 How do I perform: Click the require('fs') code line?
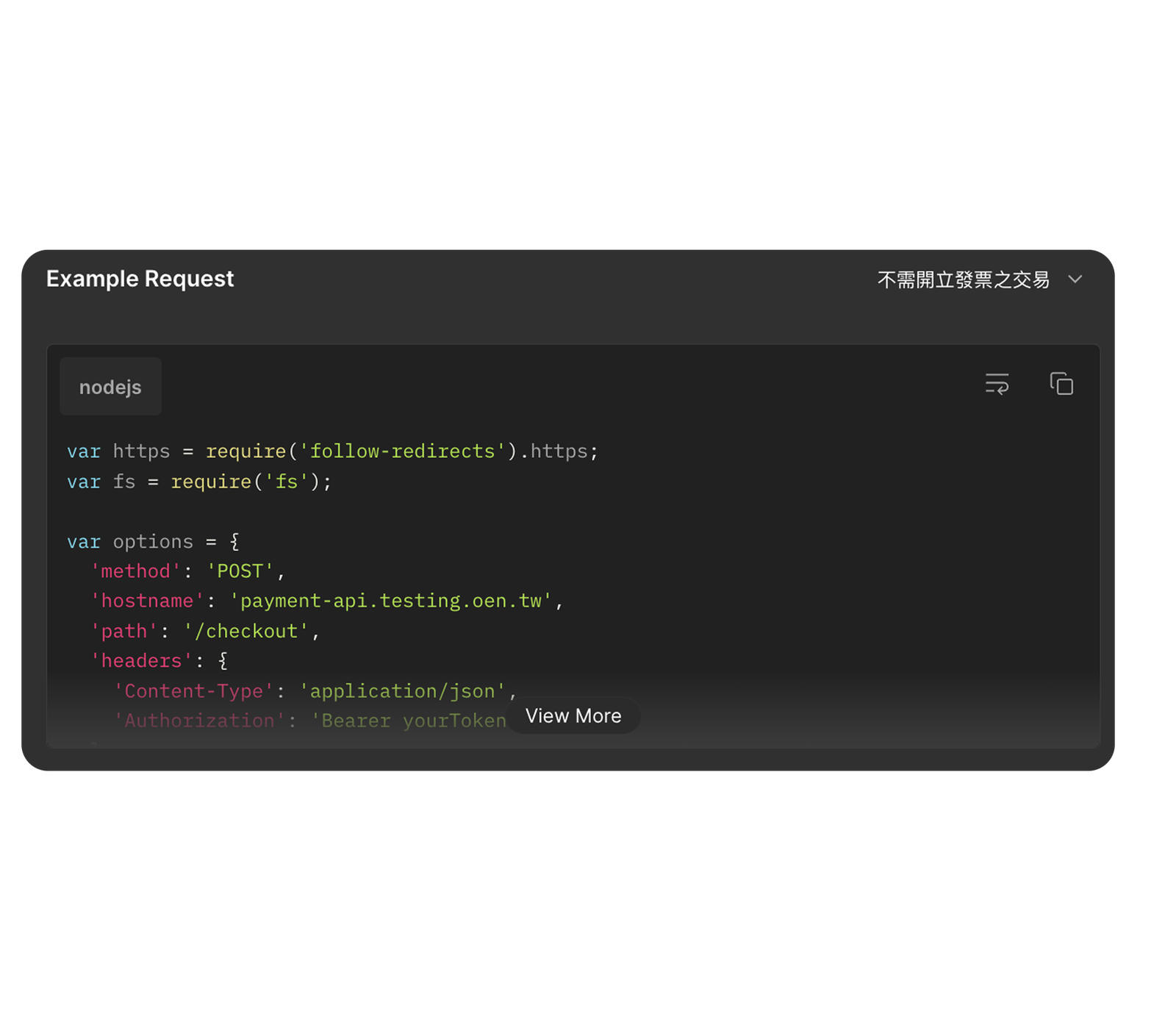pos(199,482)
